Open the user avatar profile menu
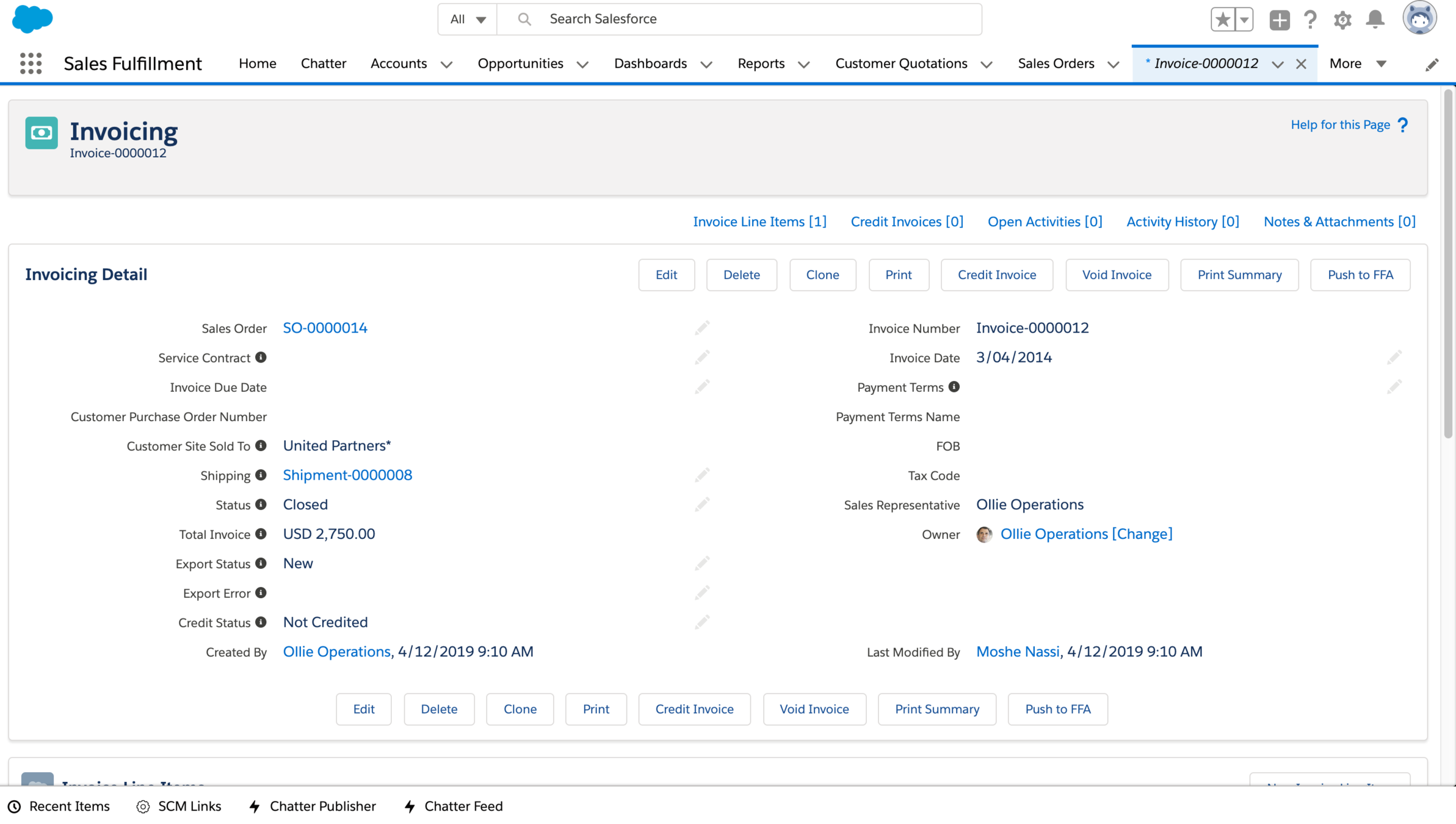 [x=1419, y=18]
